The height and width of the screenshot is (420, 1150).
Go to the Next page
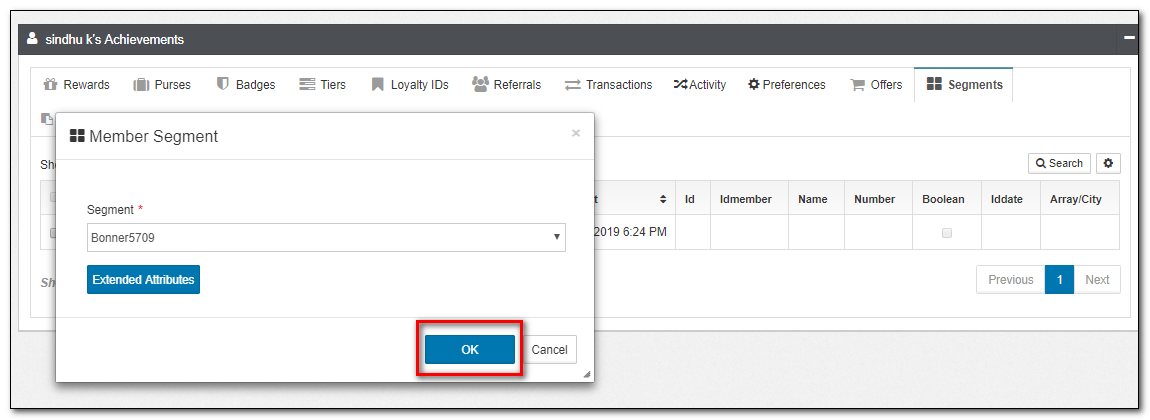(x=1097, y=280)
